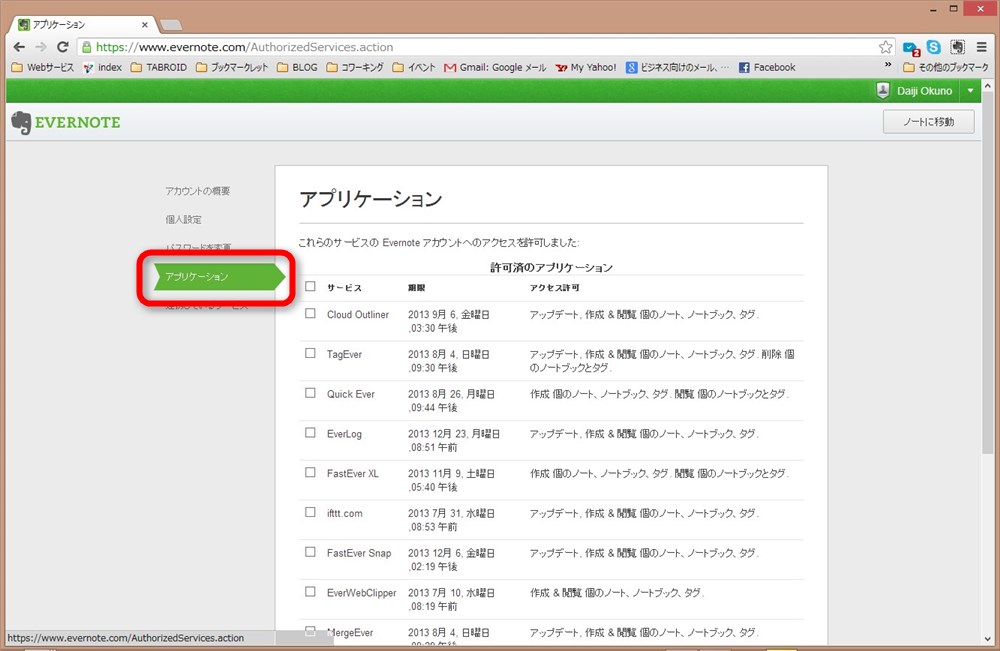Open the イベント bookmark folder
Viewport: 1000px width, 651px height.
[414, 68]
